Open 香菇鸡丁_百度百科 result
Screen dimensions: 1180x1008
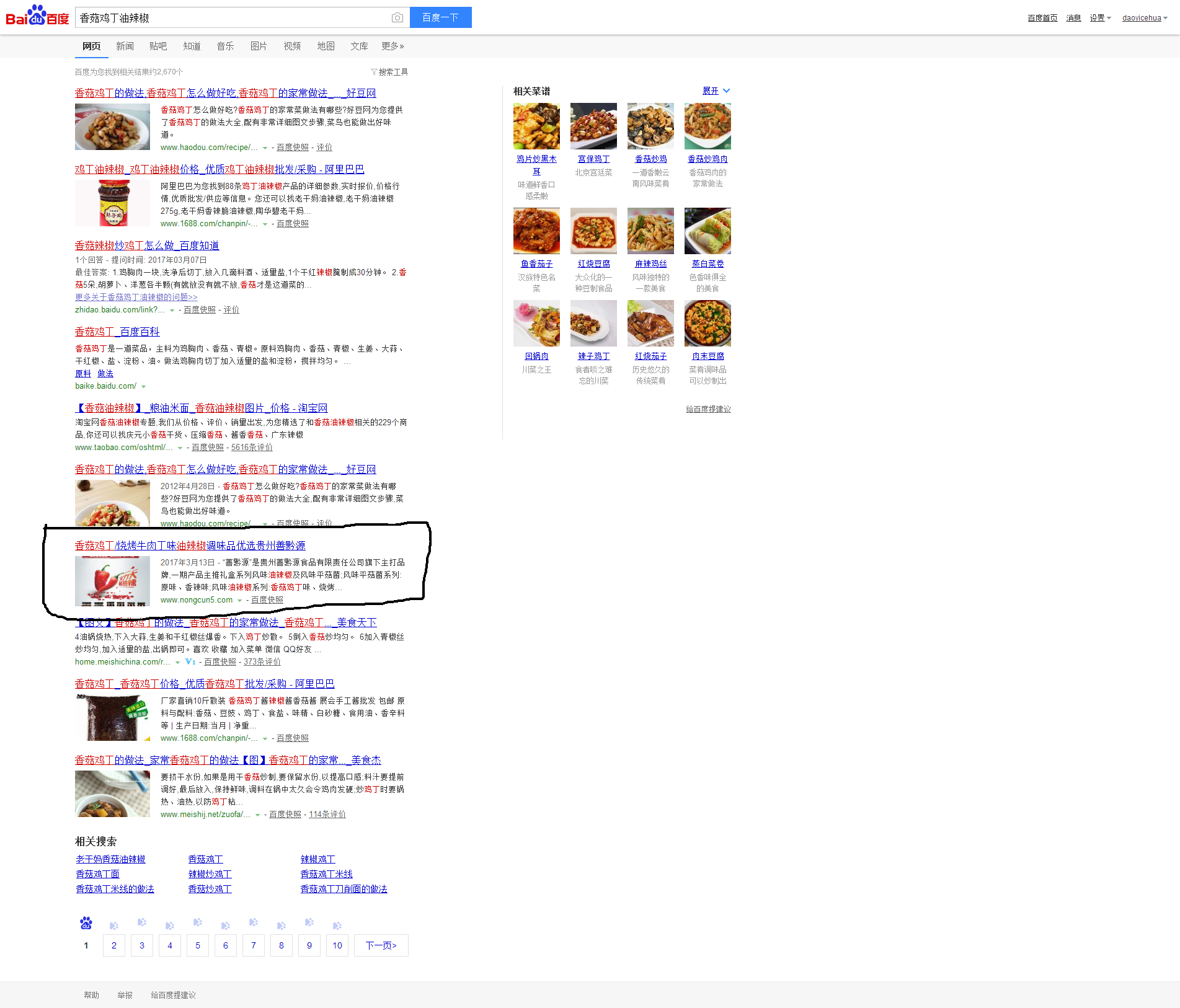pos(117,332)
